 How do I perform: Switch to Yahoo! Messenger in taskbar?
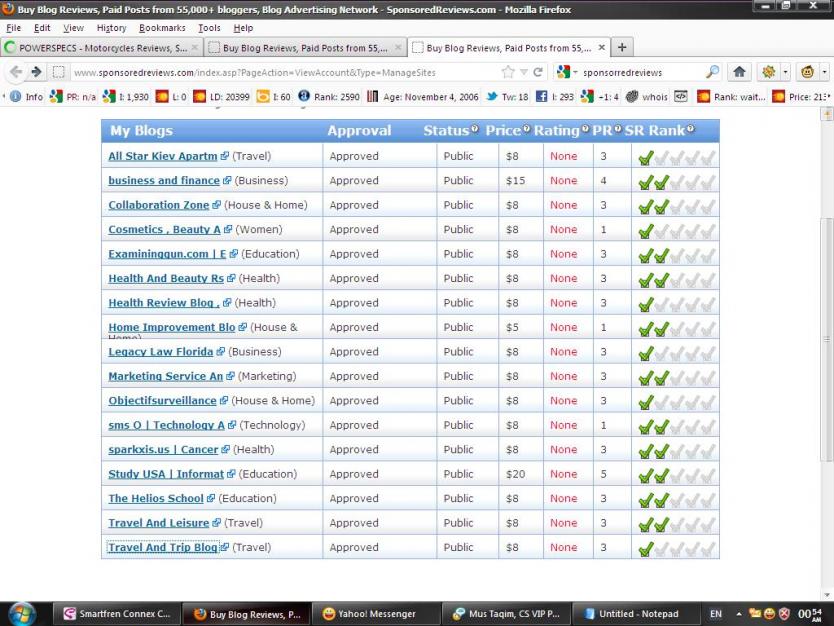coord(376,614)
